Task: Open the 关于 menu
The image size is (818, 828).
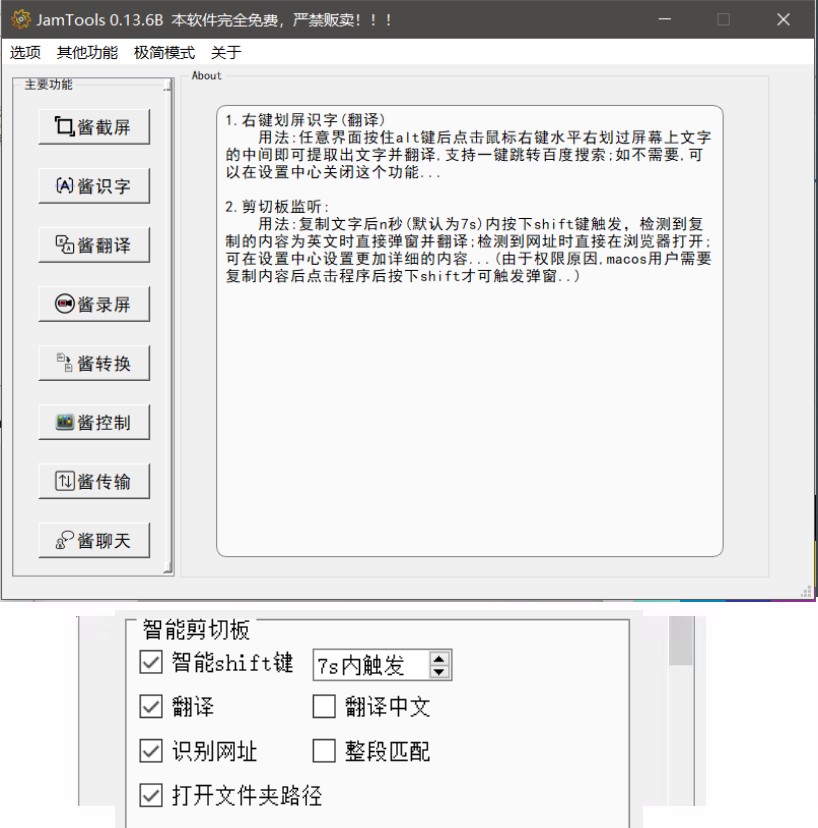Action: (x=226, y=52)
